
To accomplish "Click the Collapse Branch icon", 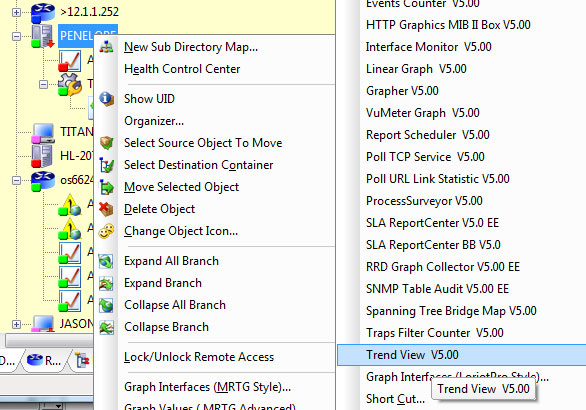I will [x=107, y=327].
